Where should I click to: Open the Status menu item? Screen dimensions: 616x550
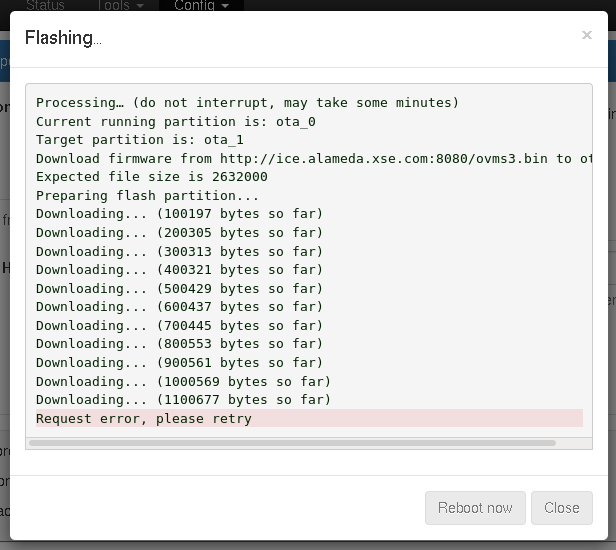pos(45,5)
